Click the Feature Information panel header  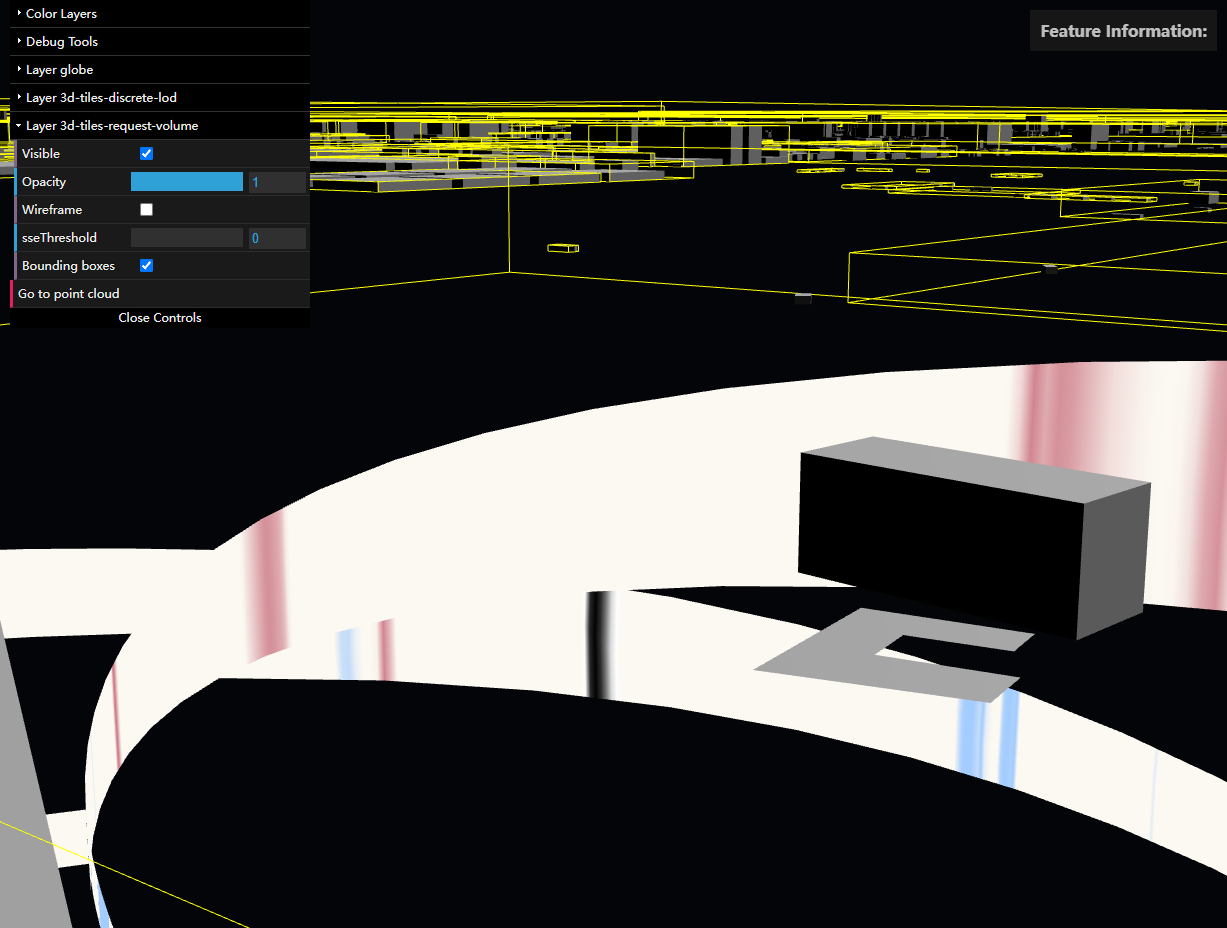1122,30
